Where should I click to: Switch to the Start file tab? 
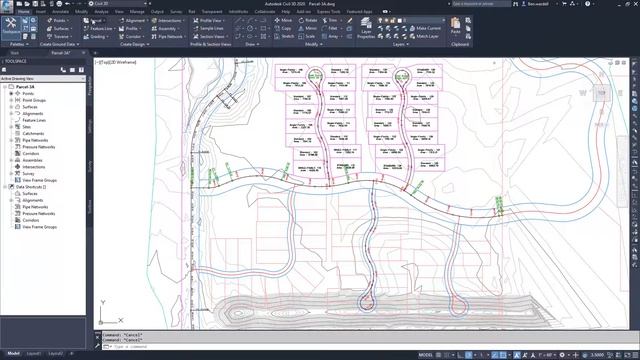point(14,53)
